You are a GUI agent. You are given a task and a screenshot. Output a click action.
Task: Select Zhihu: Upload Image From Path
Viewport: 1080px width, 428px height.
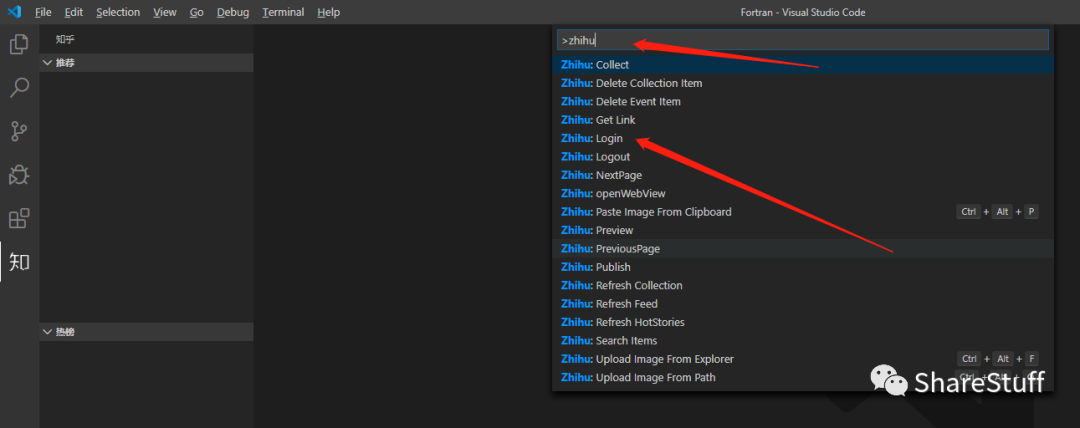click(803, 378)
